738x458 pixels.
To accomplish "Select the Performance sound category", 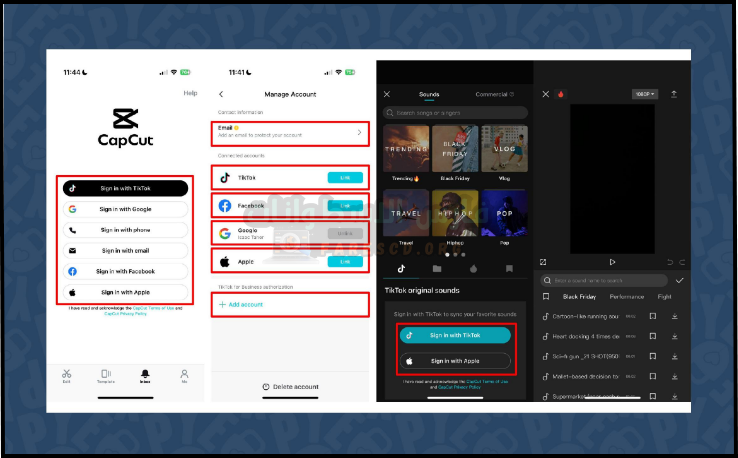I will coord(627,297).
